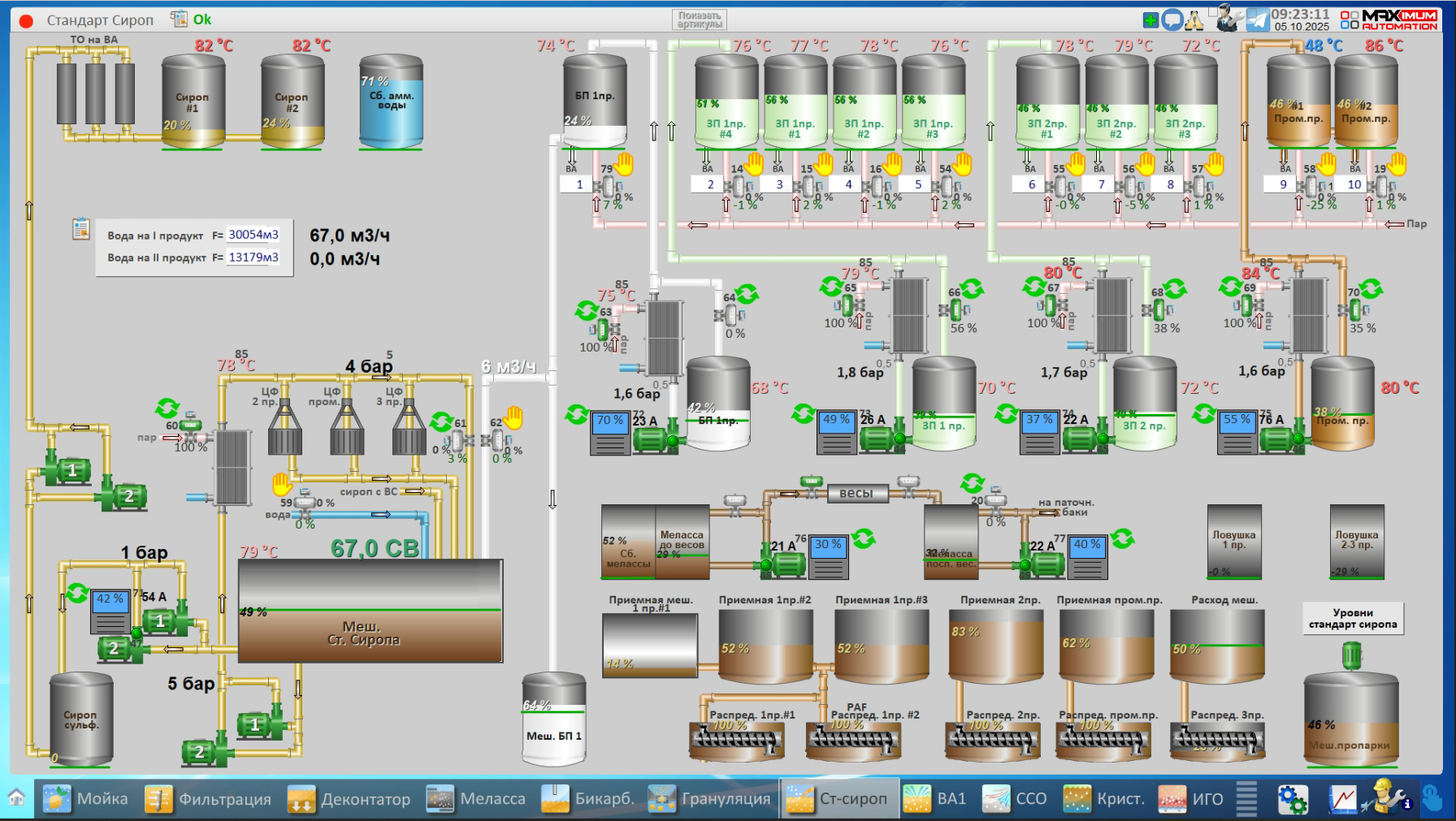Toggle the checkbox beside the operator icon

coord(1213,11)
